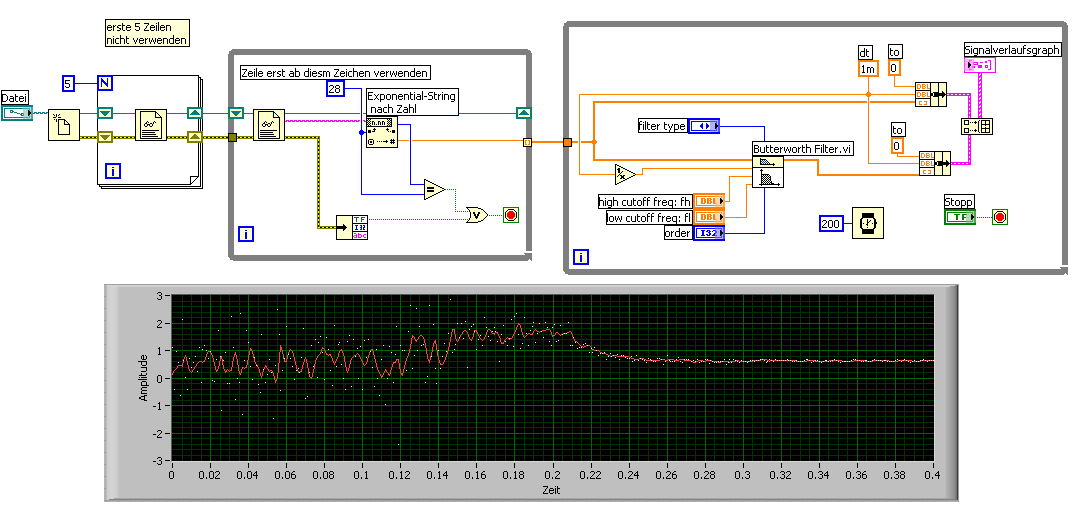Click the For Loop iteration terminal i
The height and width of the screenshot is (509, 1078).
(112, 171)
